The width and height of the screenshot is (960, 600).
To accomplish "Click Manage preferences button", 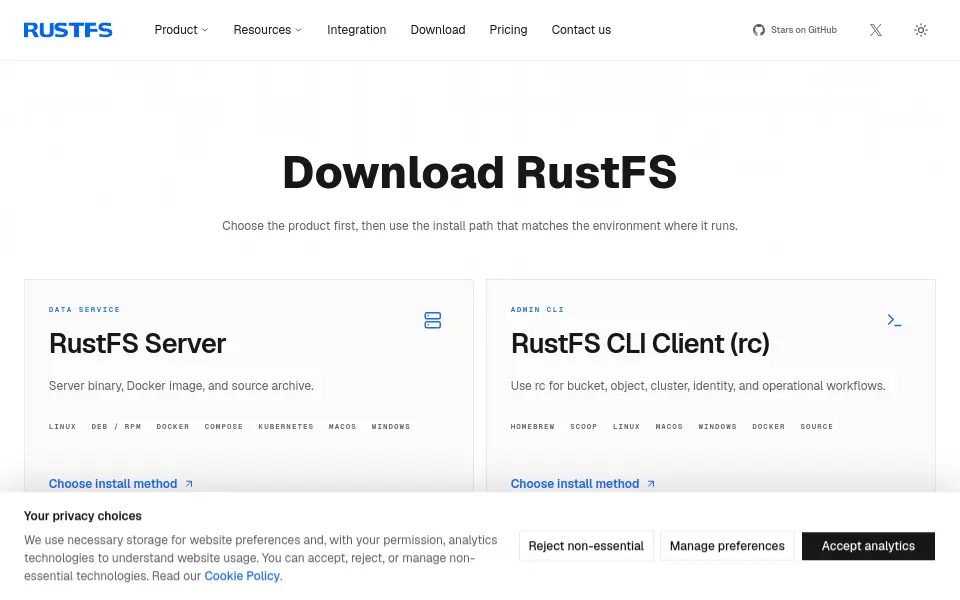I will [x=727, y=546].
